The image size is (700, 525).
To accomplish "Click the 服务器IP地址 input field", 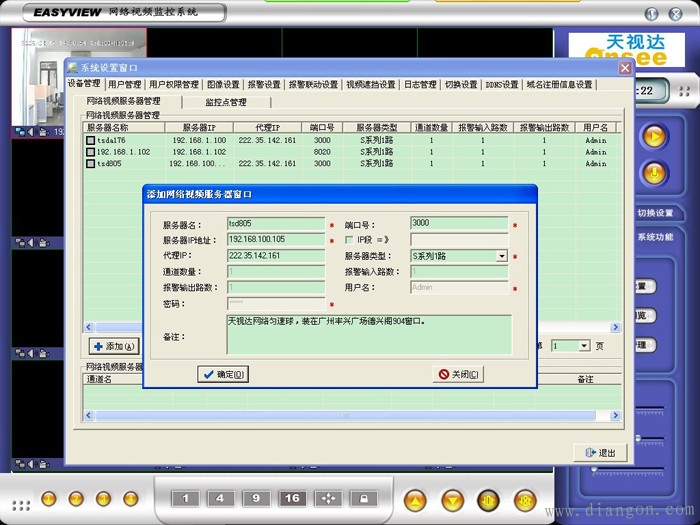I will (276, 239).
